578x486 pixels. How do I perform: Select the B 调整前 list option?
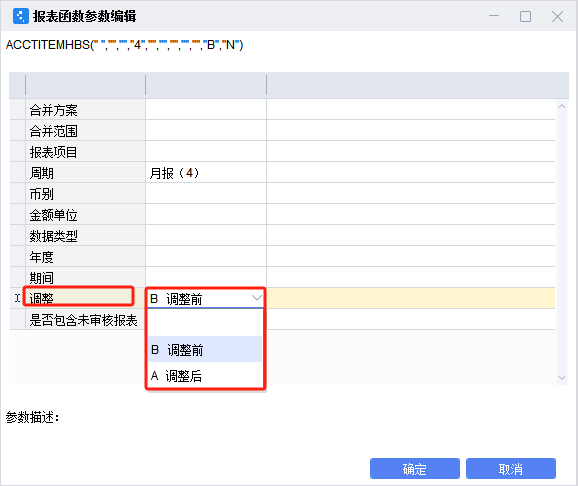click(x=205, y=350)
